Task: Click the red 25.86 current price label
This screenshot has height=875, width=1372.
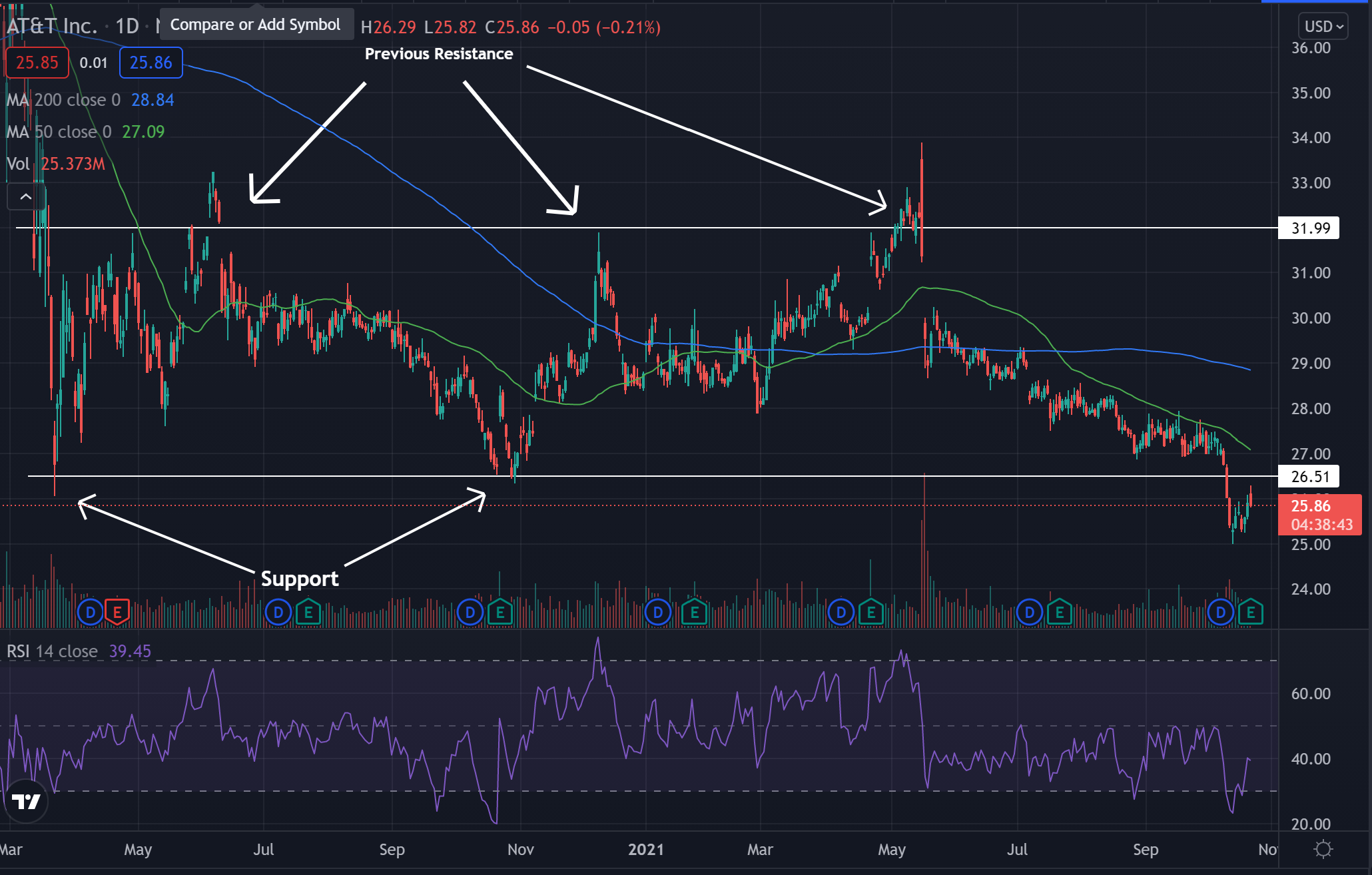Action: (1320, 515)
